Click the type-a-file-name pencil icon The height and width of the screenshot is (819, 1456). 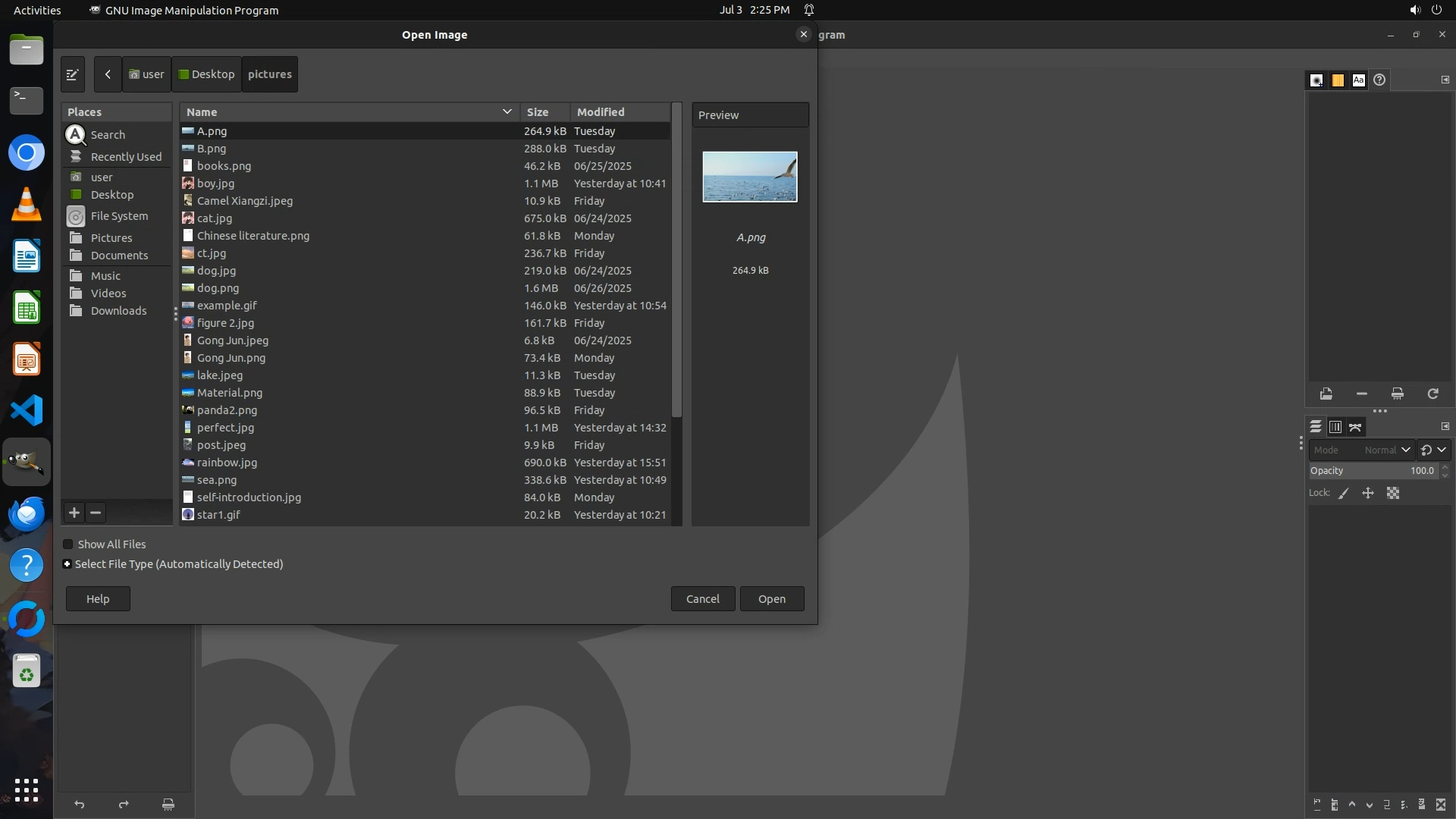click(x=73, y=74)
